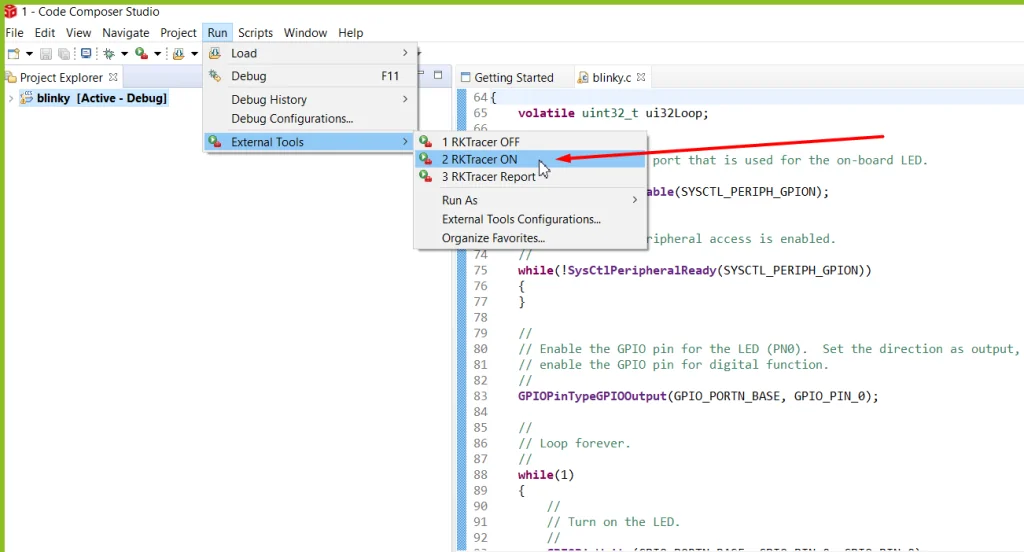Screen dimensions: 1024x552
Task: Open the Scripts menu
Action: (255, 33)
